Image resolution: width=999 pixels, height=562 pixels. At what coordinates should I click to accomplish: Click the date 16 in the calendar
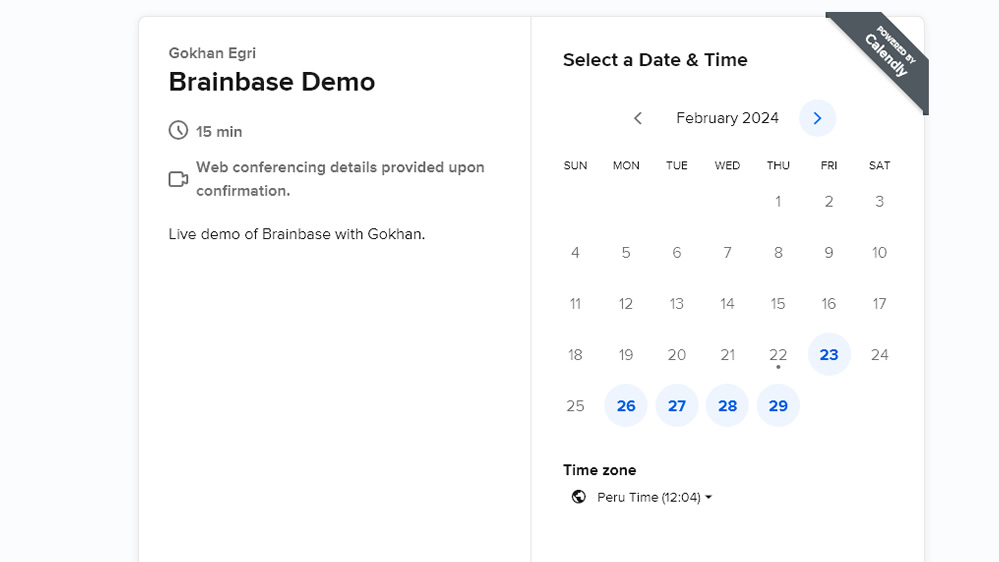(829, 303)
